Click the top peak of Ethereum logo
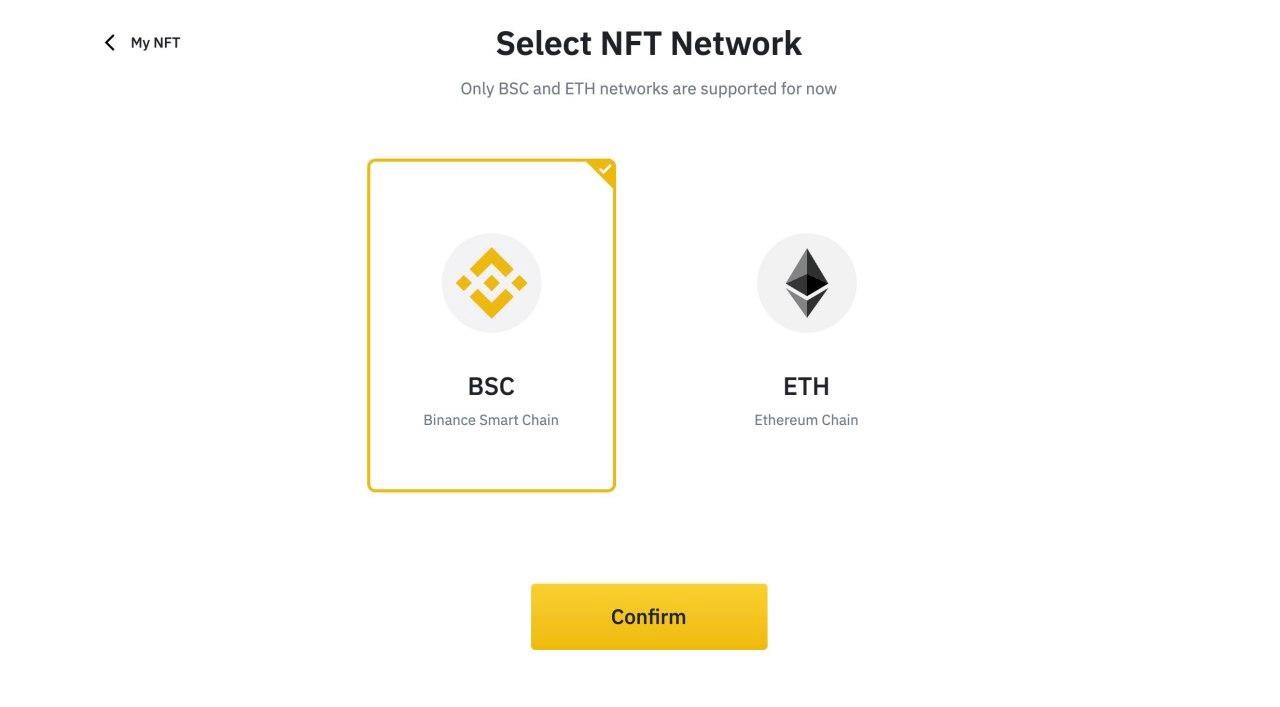The image size is (1280, 707). click(806, 256)
